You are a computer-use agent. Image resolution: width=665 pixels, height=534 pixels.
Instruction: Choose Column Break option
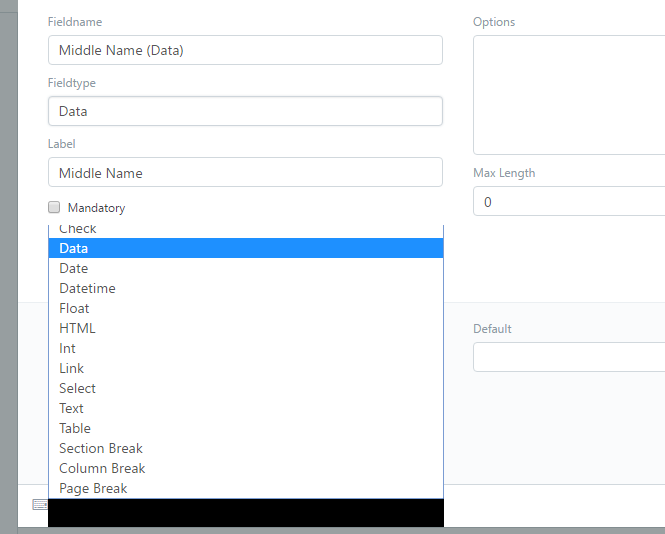[246, 468]
